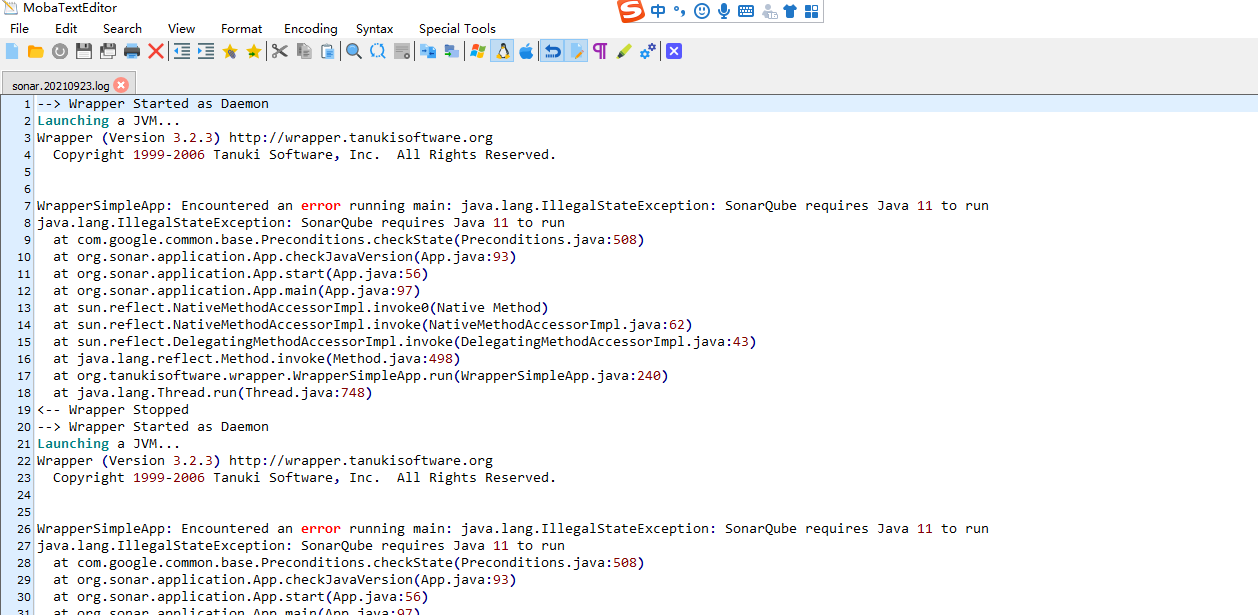The image size is (1258, 615).
Task: Open the editor settings gears icon
Action: point(646,50)
